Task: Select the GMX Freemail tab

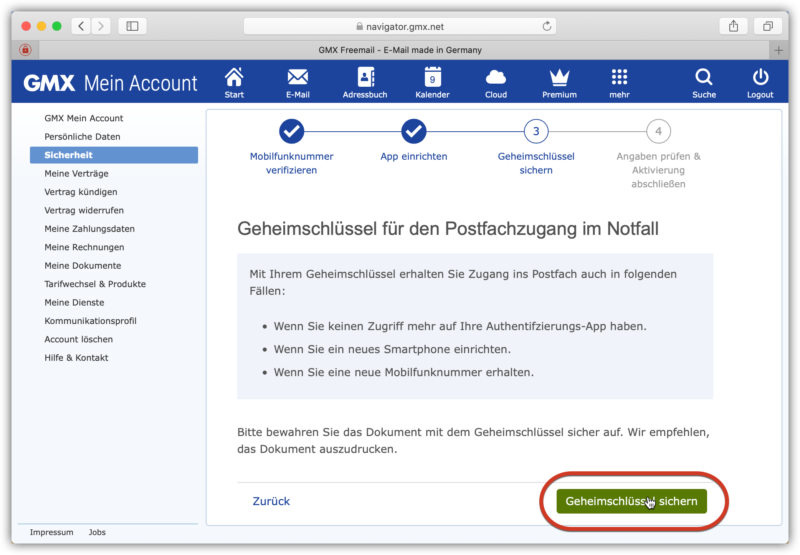Action: pos(400,50)
